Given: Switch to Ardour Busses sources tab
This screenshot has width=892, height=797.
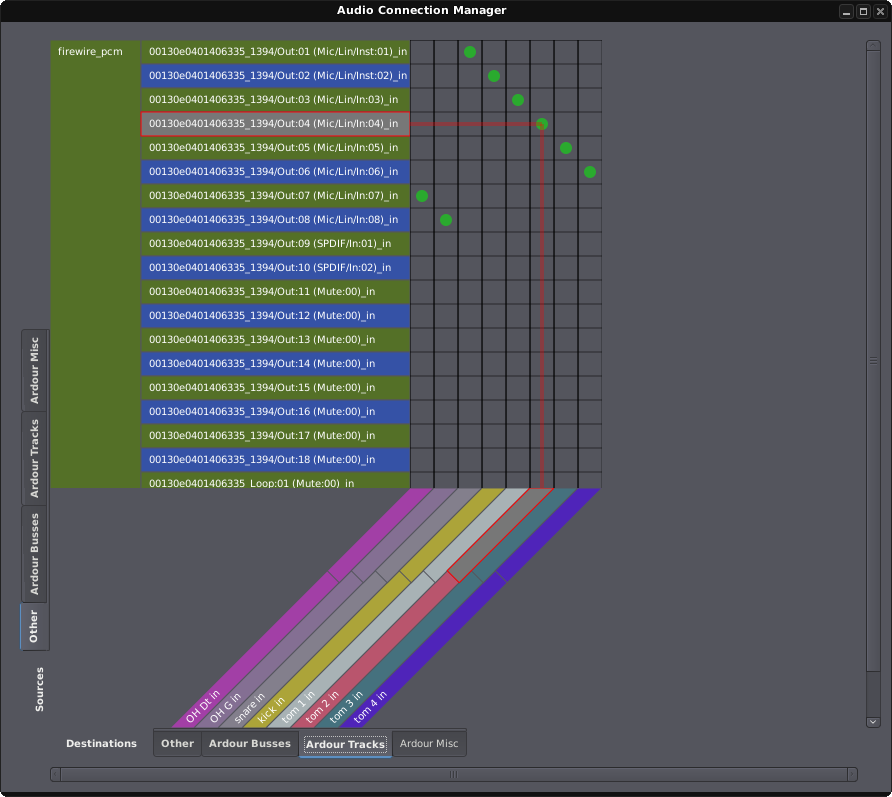Looking at the screenshot, I should pyautogui.click(x=35, y=554).
